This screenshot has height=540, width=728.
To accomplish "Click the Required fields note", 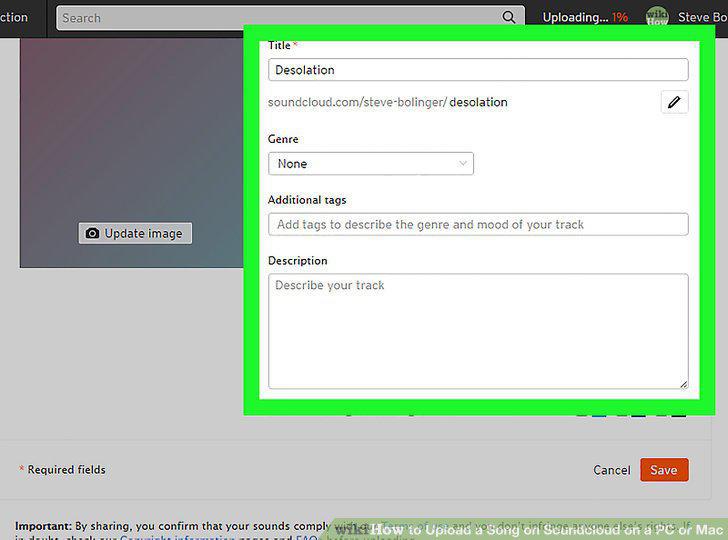I will (62, 469).
